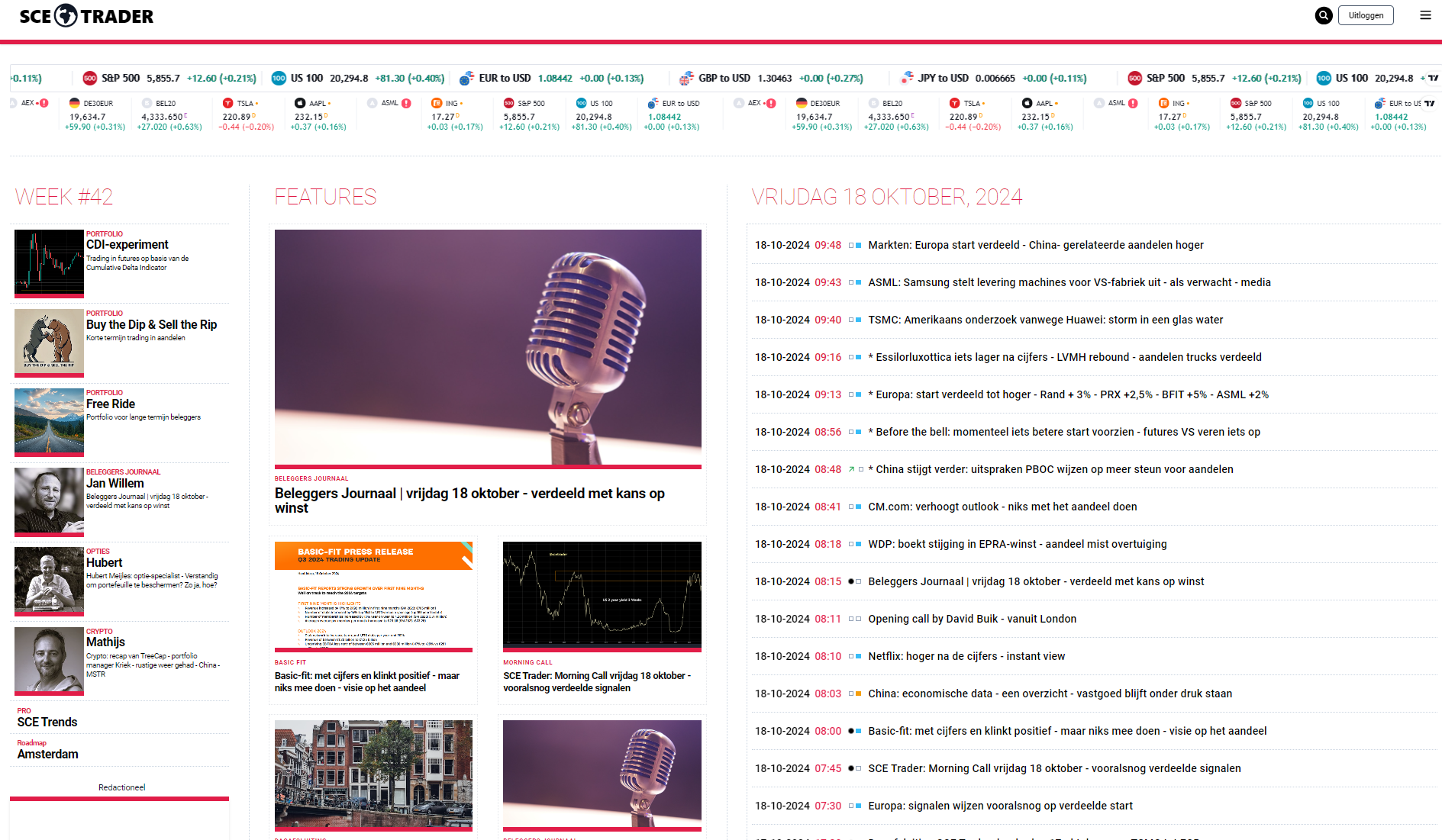
Task: Open WDP EPRA-winst news item
Action: click(x=1018, y=544)
